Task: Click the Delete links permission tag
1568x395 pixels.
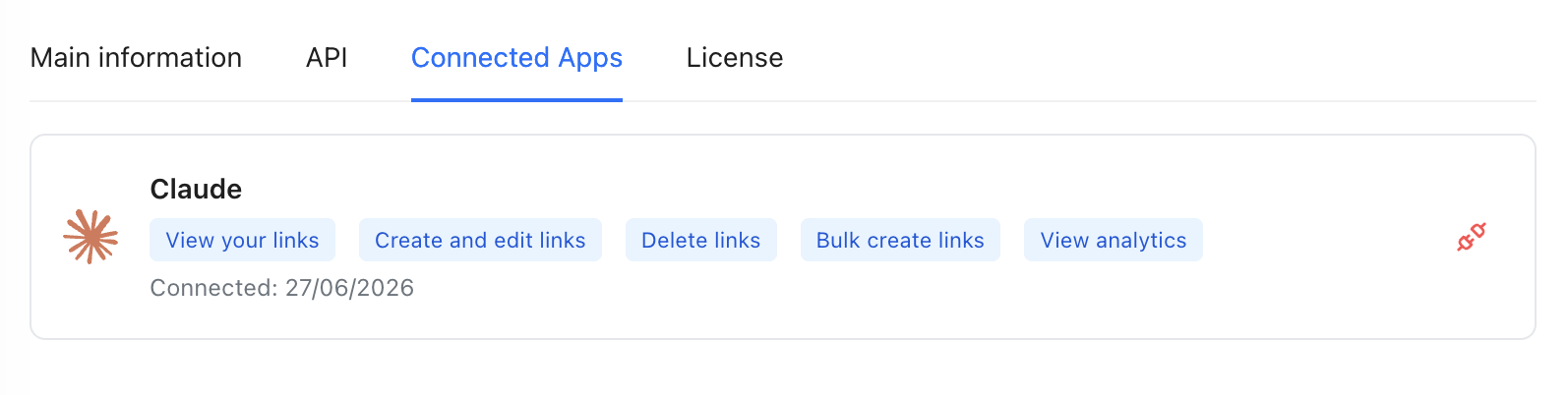Action: 700,240
